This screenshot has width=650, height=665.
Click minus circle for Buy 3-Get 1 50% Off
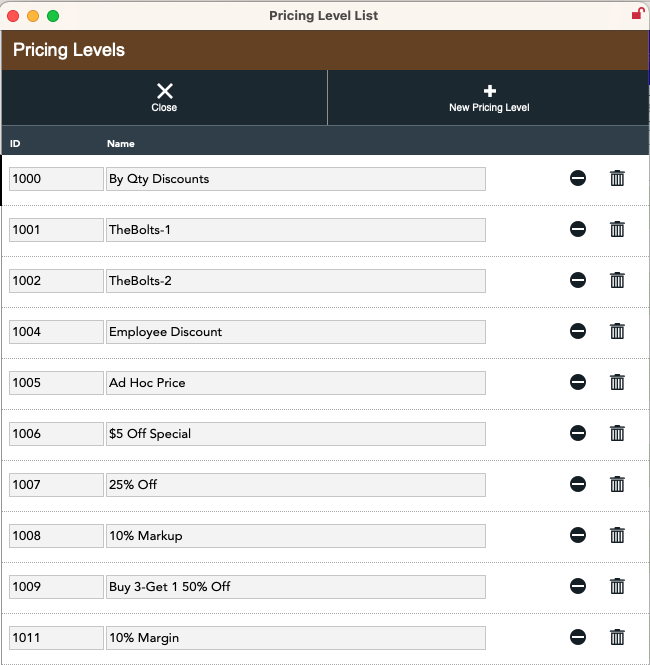tap(578, 586)
